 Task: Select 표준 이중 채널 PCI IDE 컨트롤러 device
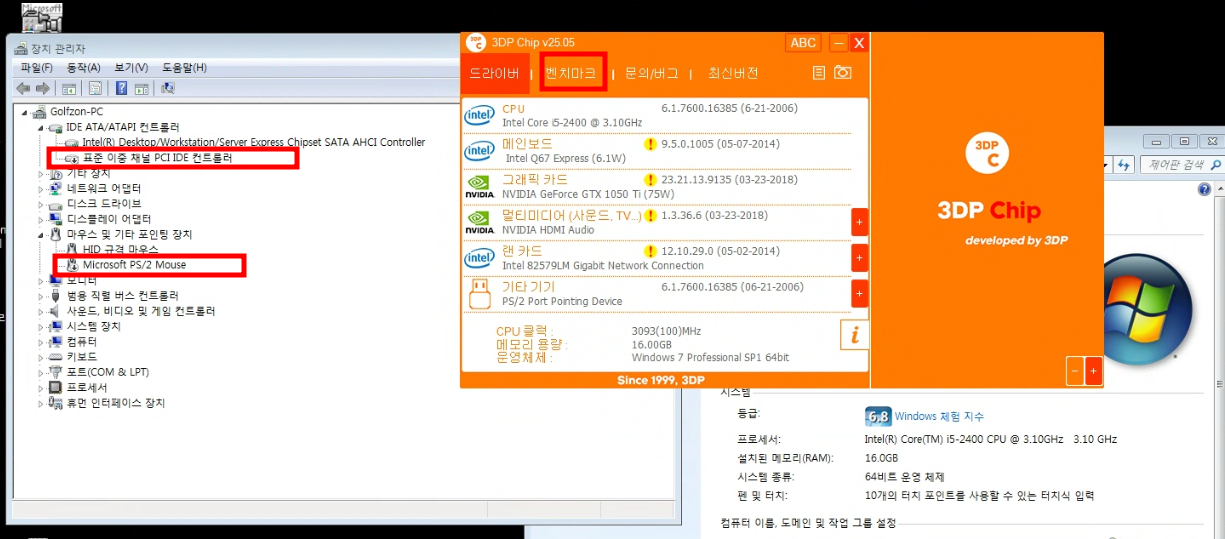click(157, 158)
